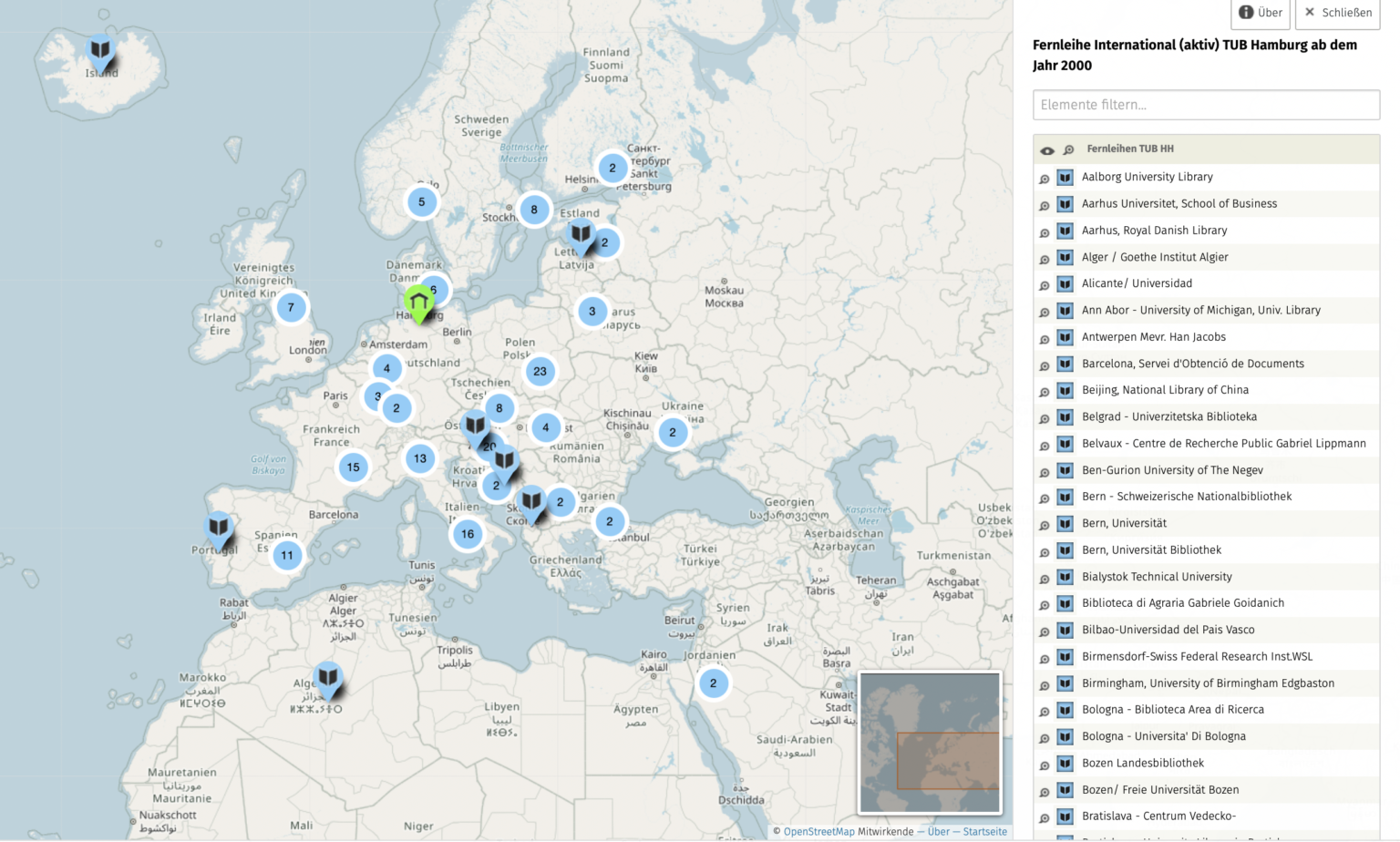Image resolution: width=1400 pixels, height=842 pixels.
Task: Open the OpenStreetMap attribution link
Action: [x=819, y=831]
